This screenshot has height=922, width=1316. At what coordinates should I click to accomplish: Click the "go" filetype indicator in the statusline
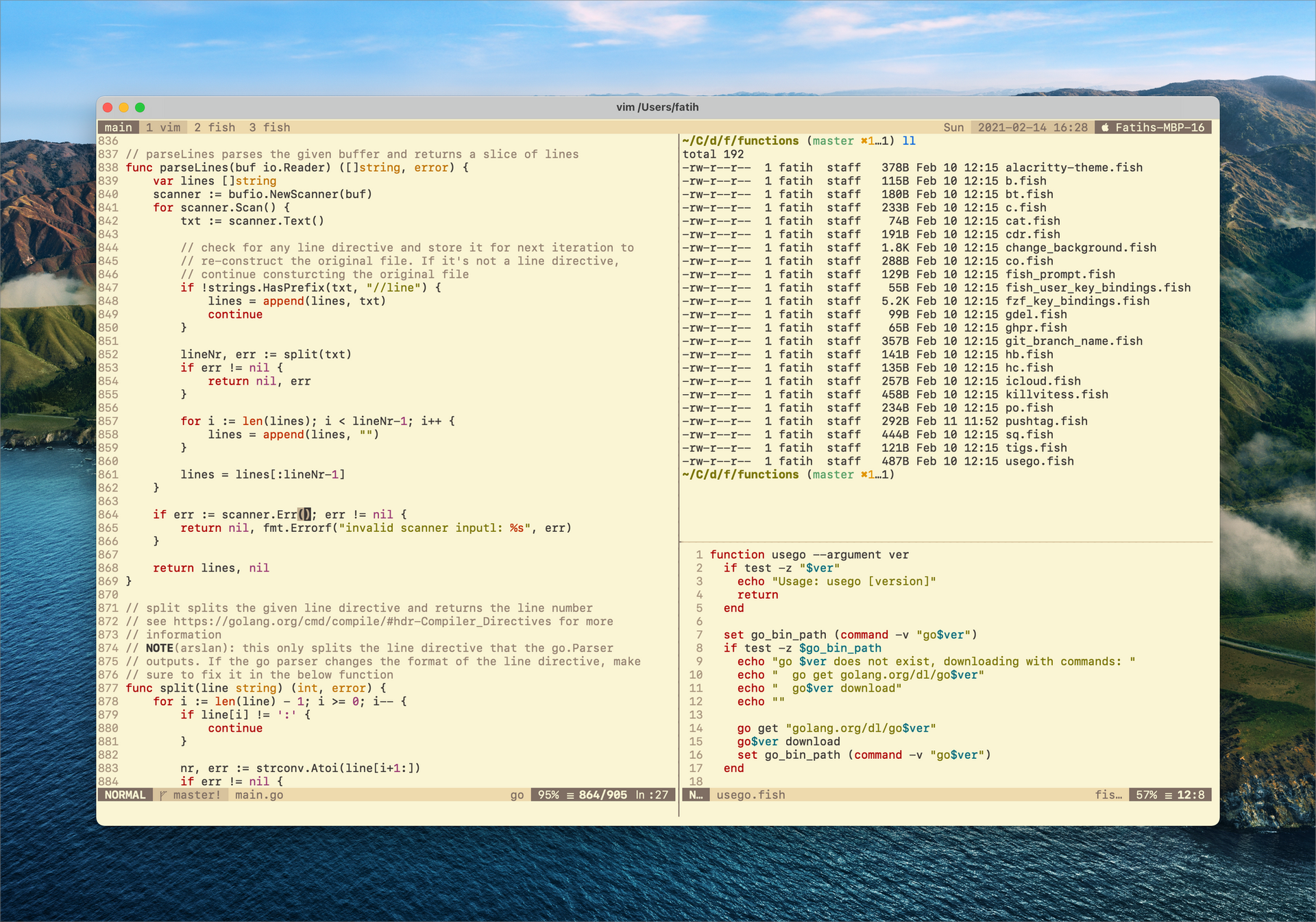tap(517, 794)
